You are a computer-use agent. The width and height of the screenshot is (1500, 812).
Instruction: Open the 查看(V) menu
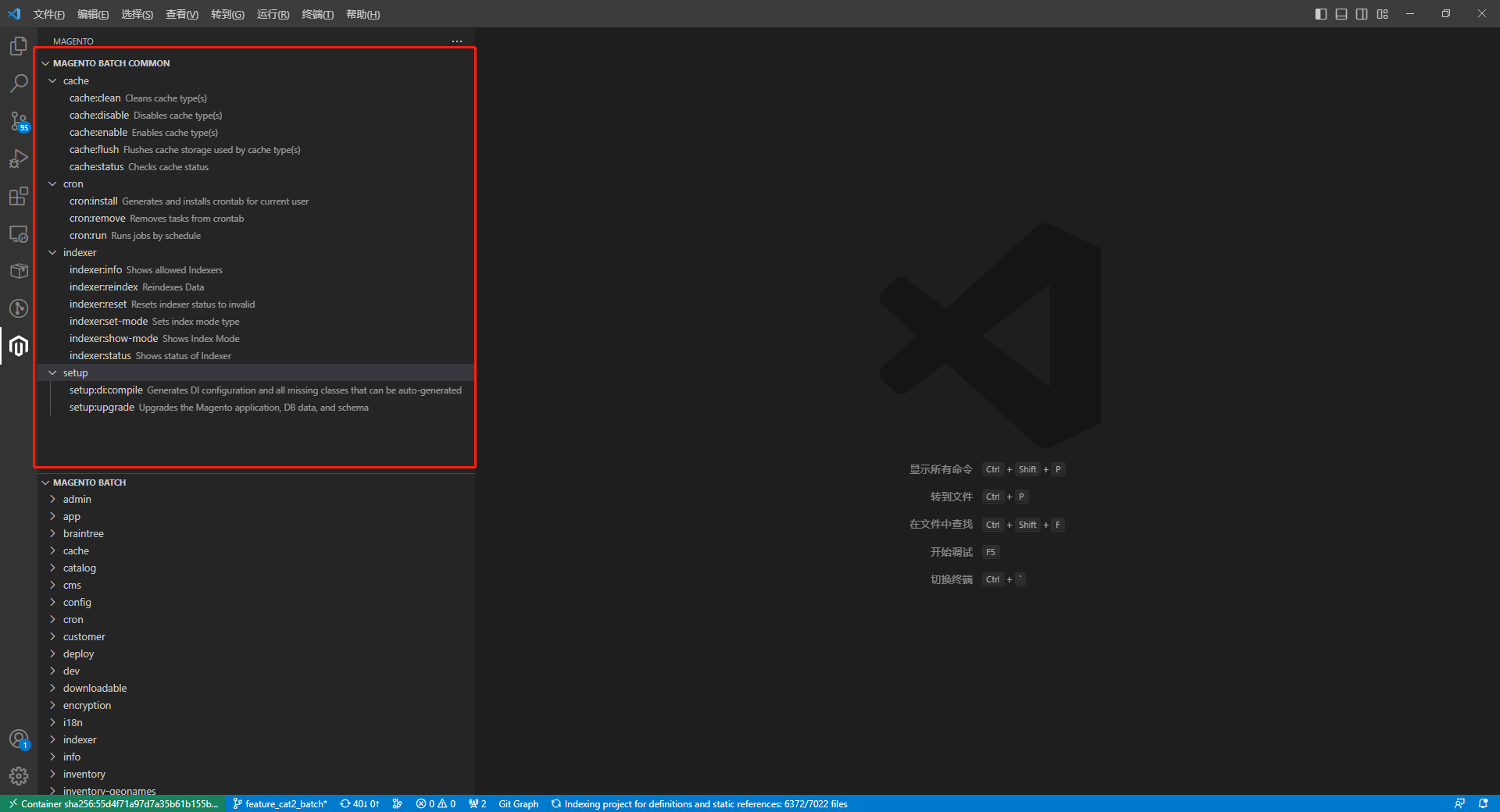click(182, 14)
